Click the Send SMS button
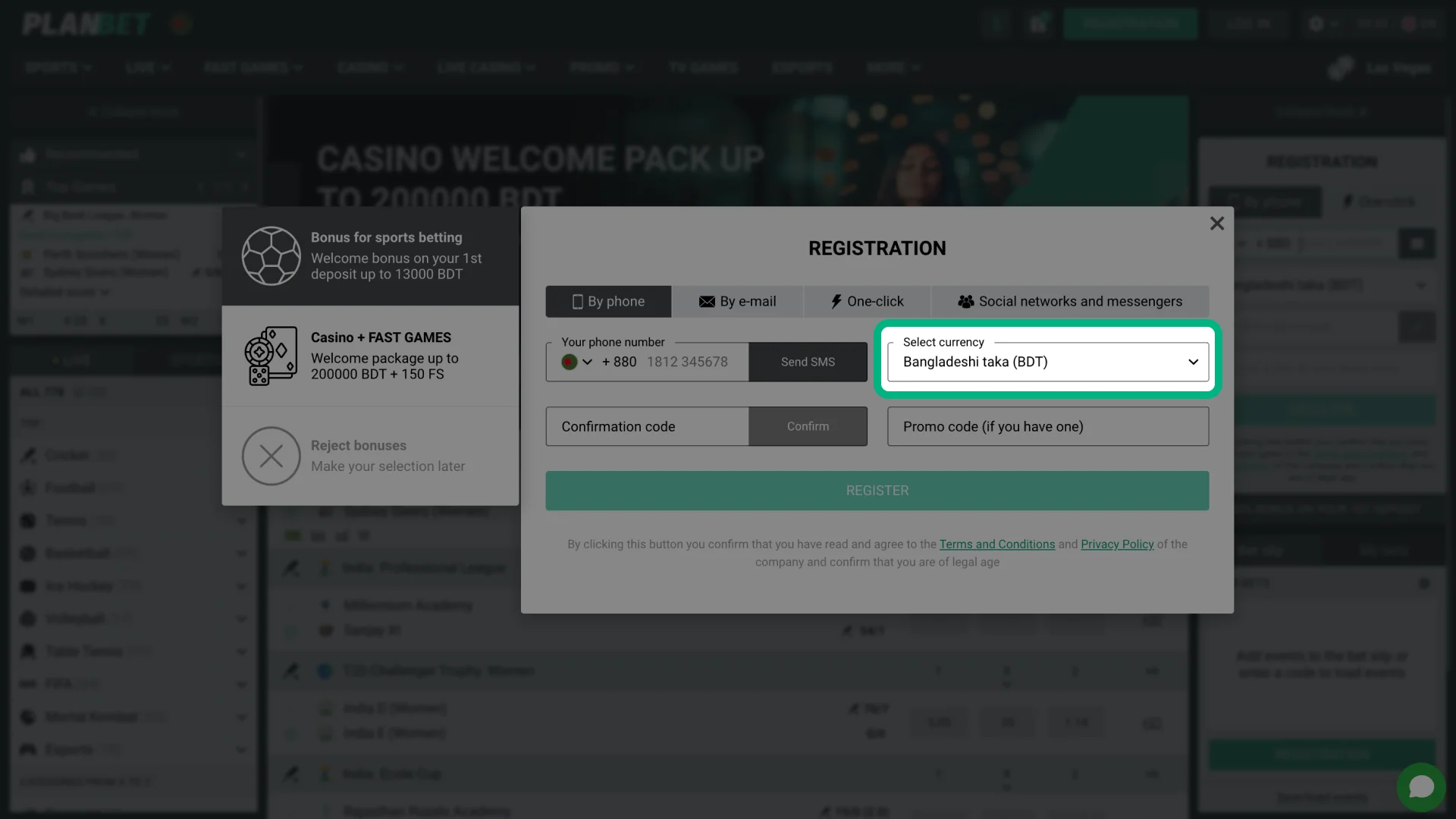 [808, 362]
